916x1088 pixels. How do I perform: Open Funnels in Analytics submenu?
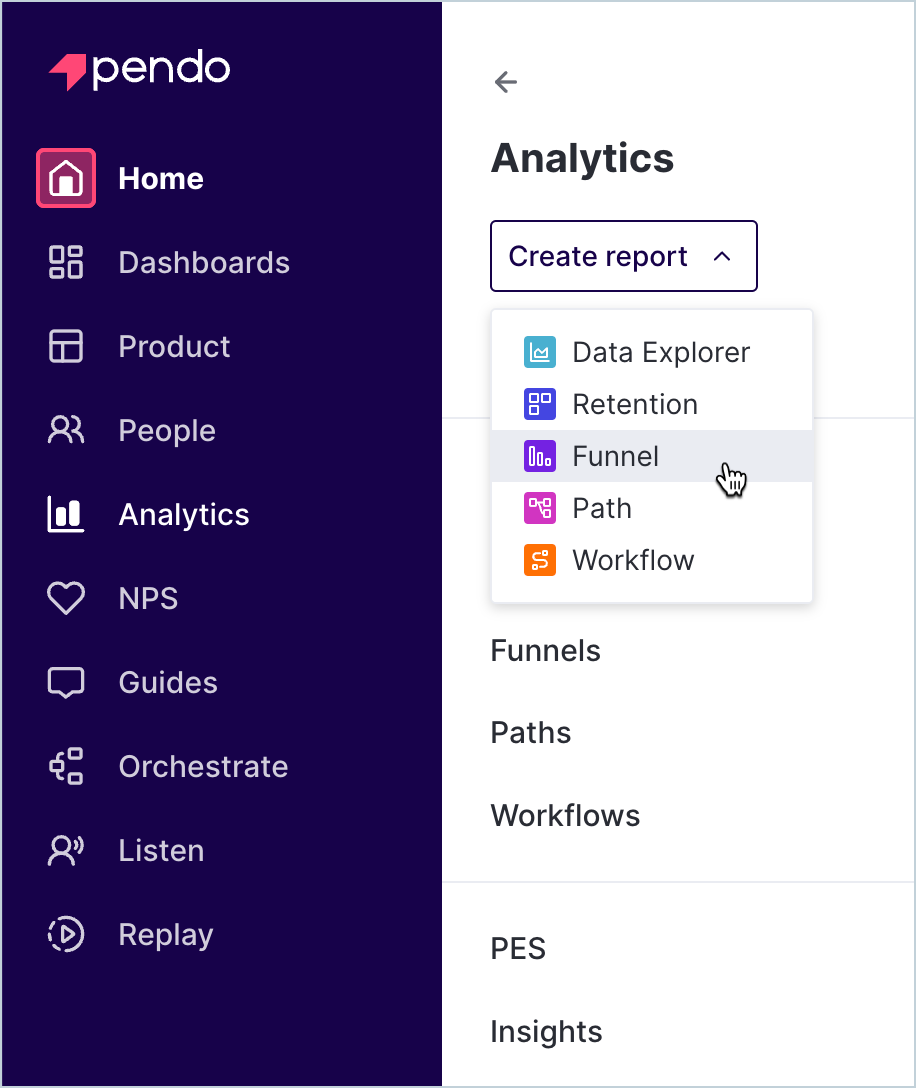pyautogui.click(x=545, y=651)
